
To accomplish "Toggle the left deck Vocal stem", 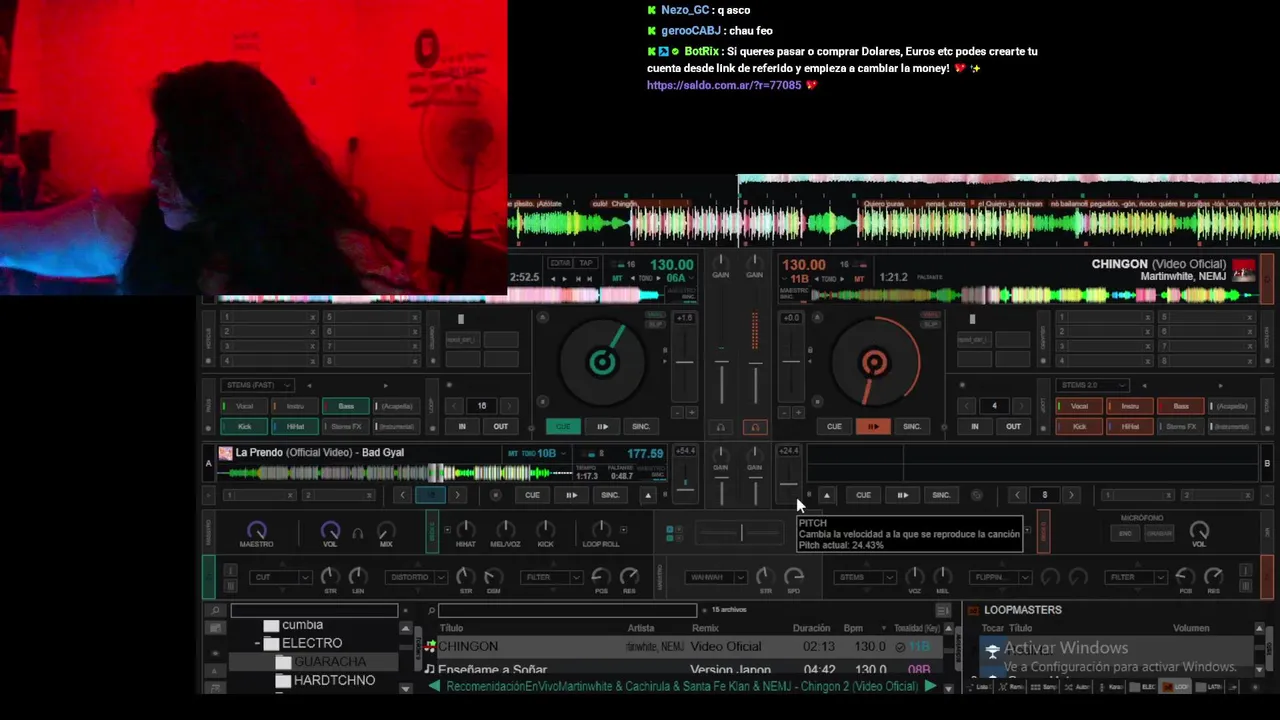I will [x=244, y=406].
